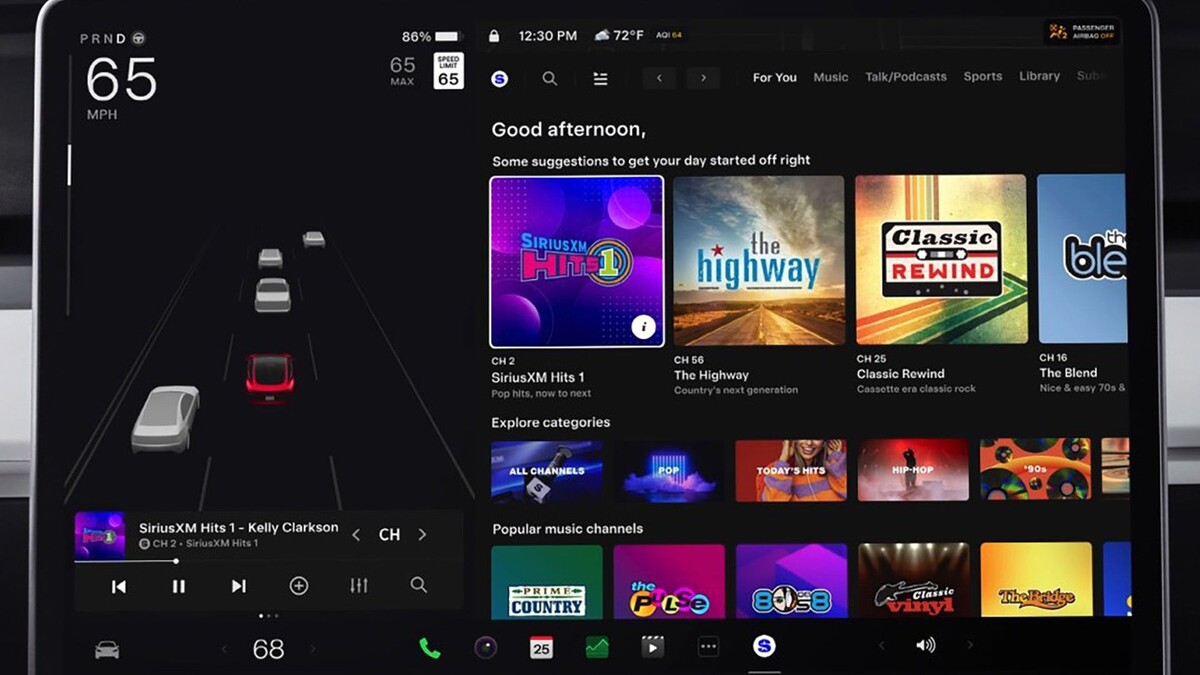Image resolution: width=1200 pixels, height=675 pixels.
Task: Open All Channels category
Action: [547, 470]
